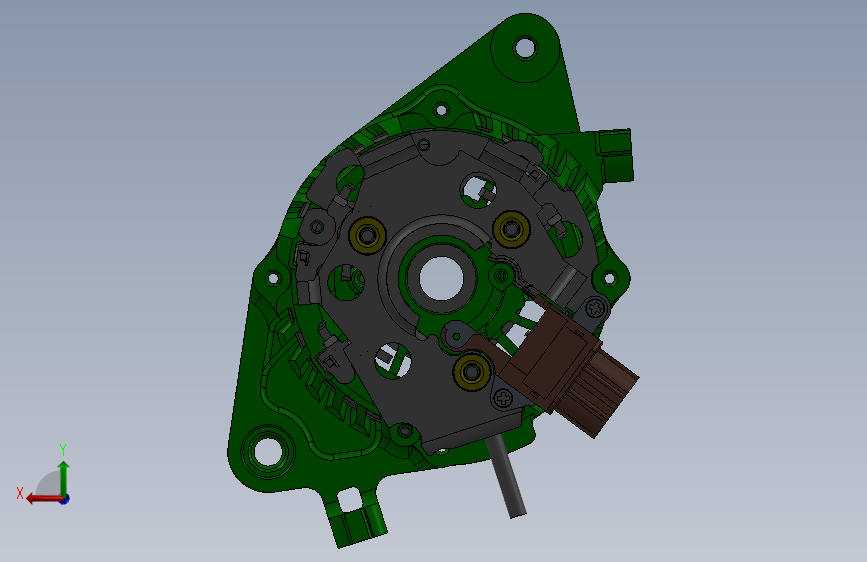Select the upper-right brass terminal nut
Viewport: 867px width, 562px height.
coord(511,228)
